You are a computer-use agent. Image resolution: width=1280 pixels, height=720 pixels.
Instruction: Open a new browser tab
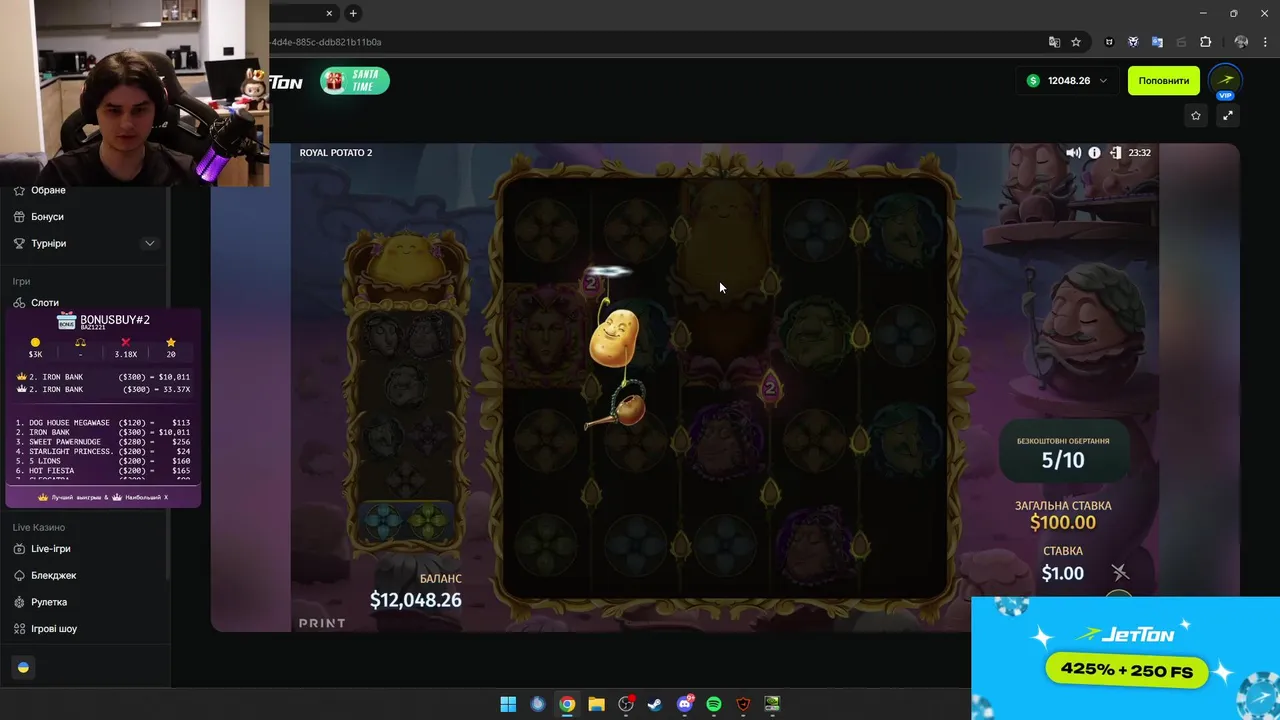(x=353, y=13)
